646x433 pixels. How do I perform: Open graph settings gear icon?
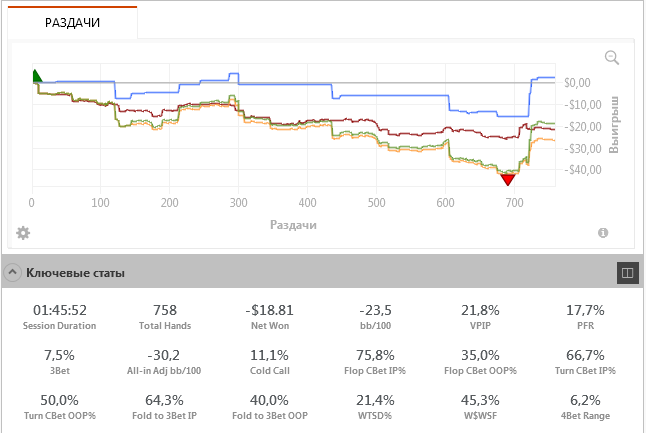(x=23, y=232)
